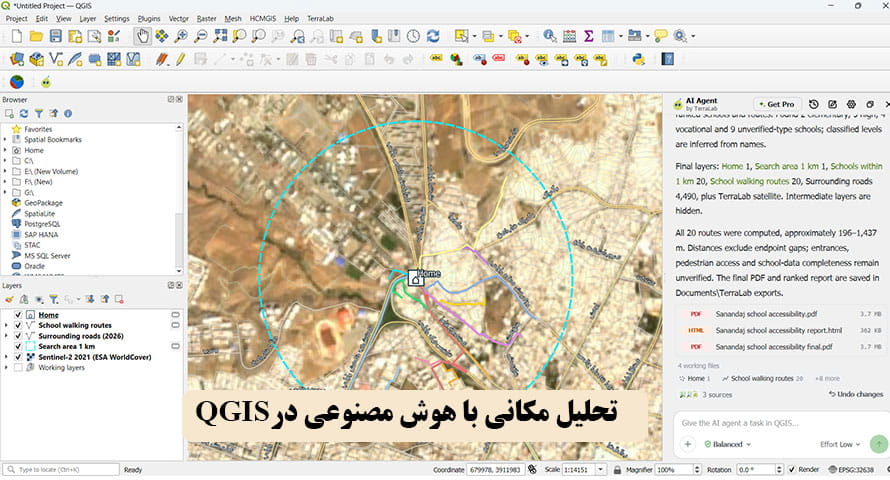Select the Pan Map hand tool
Viewport: 890px width, 480px height.
pos(142,36)
